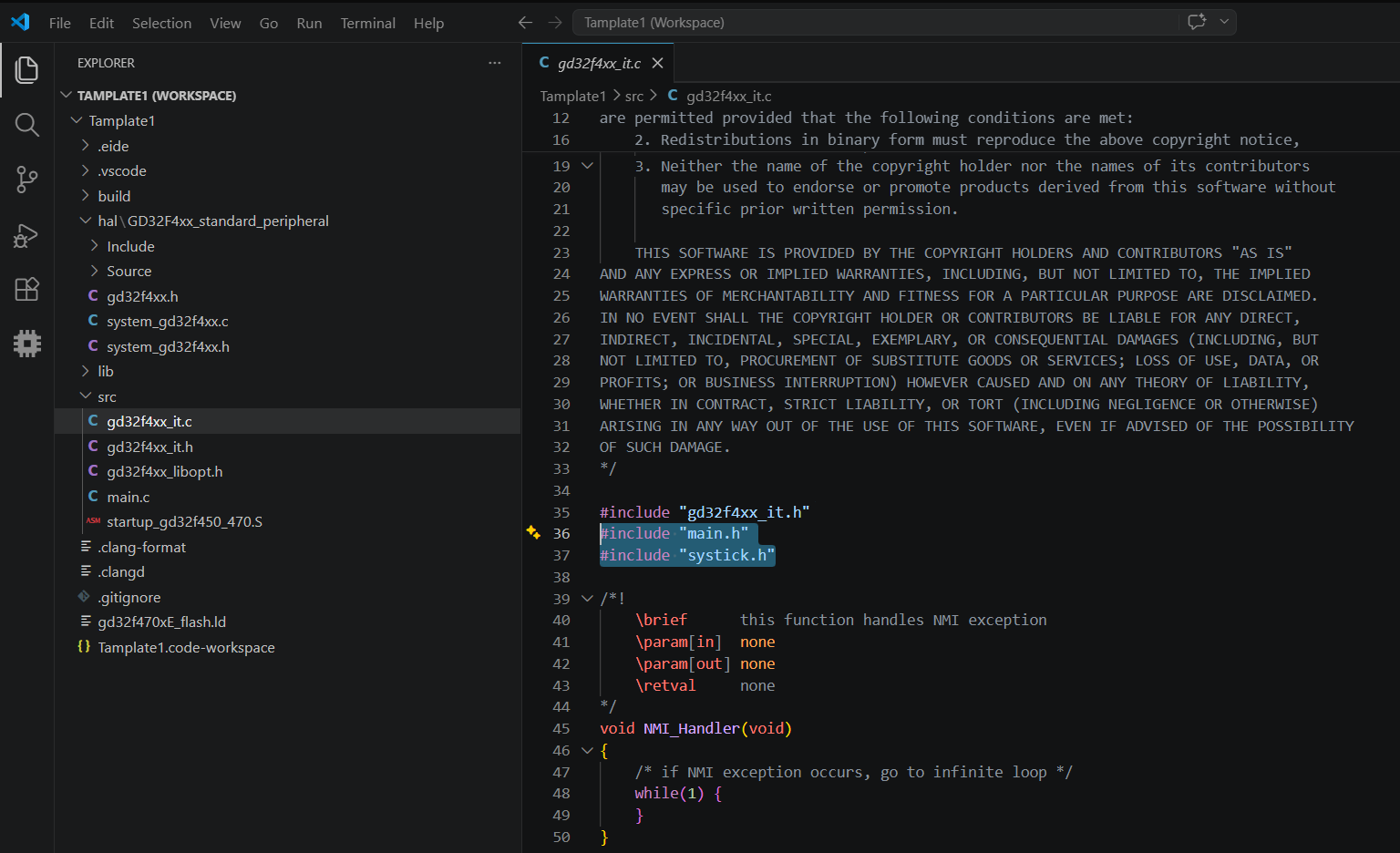Select the gd32f4xx_it.c editor tab
The width and height of the screenshot is (1400, 853).
click(599, 63)
